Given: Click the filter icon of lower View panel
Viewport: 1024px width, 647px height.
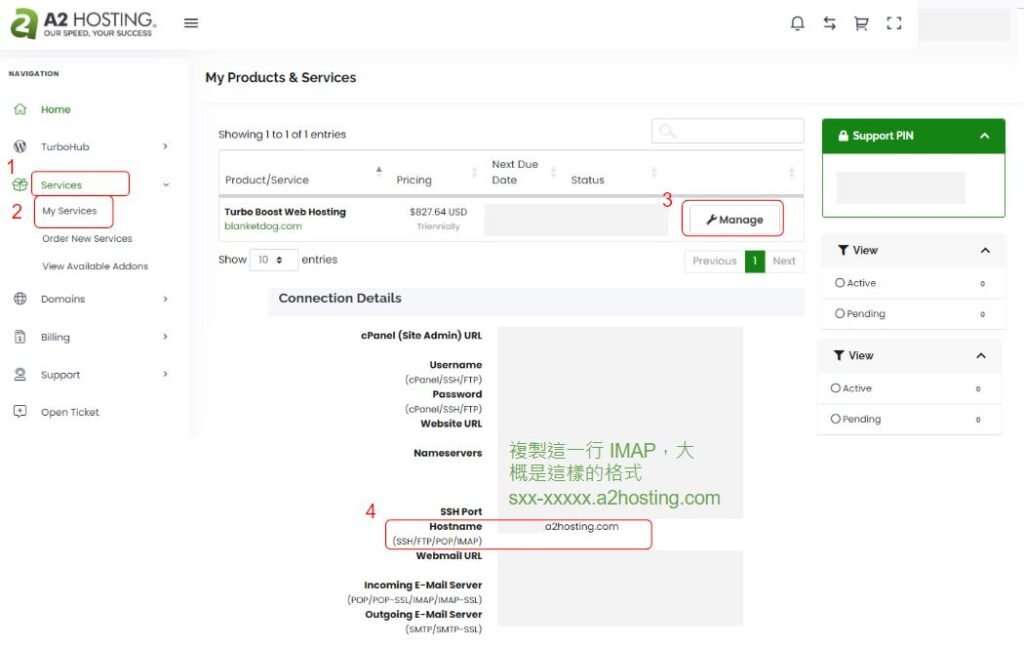Looking at the screenshot, I should [x=839, y=355].
